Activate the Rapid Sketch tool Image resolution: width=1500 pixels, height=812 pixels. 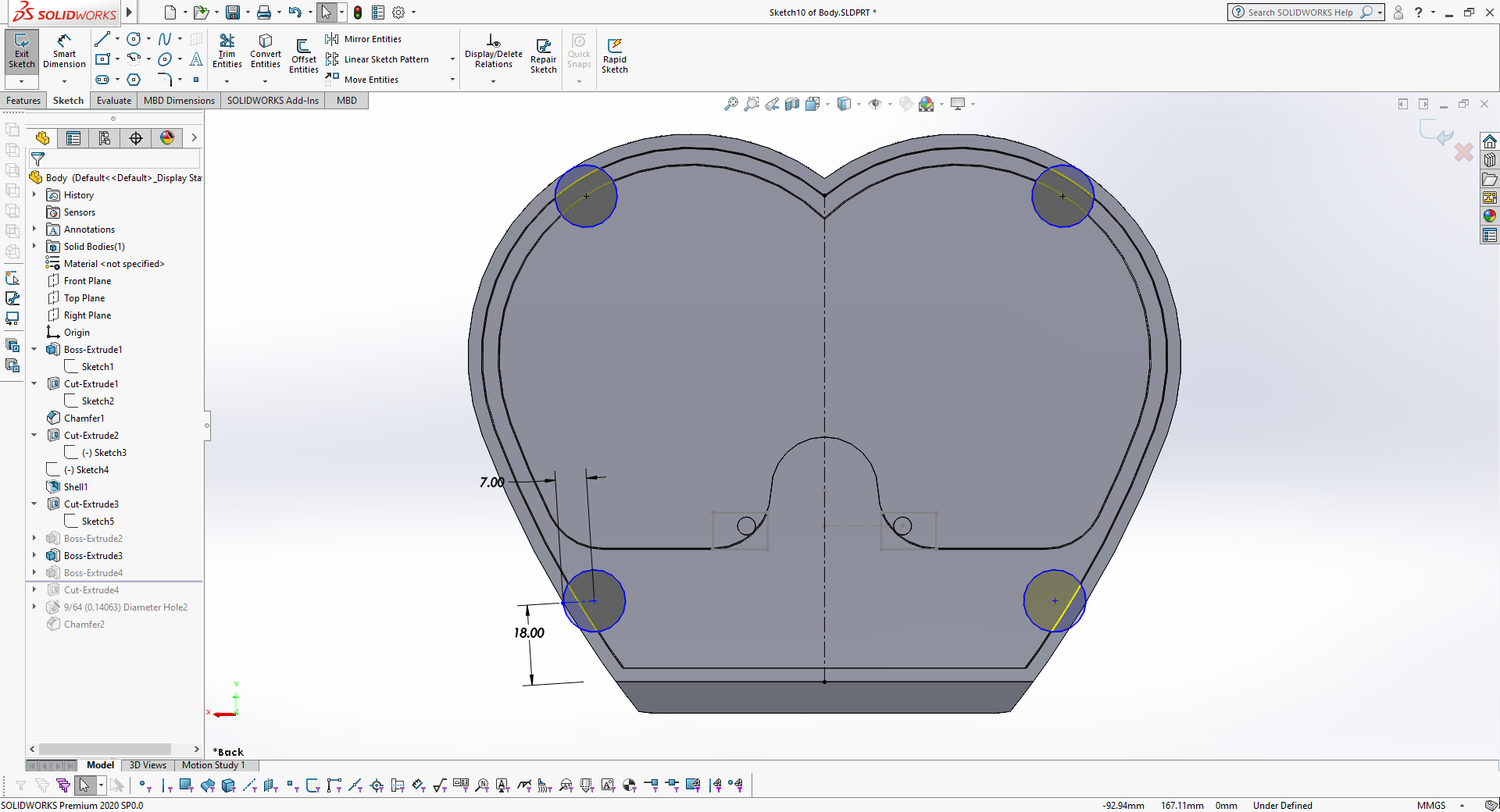point(615,55)
